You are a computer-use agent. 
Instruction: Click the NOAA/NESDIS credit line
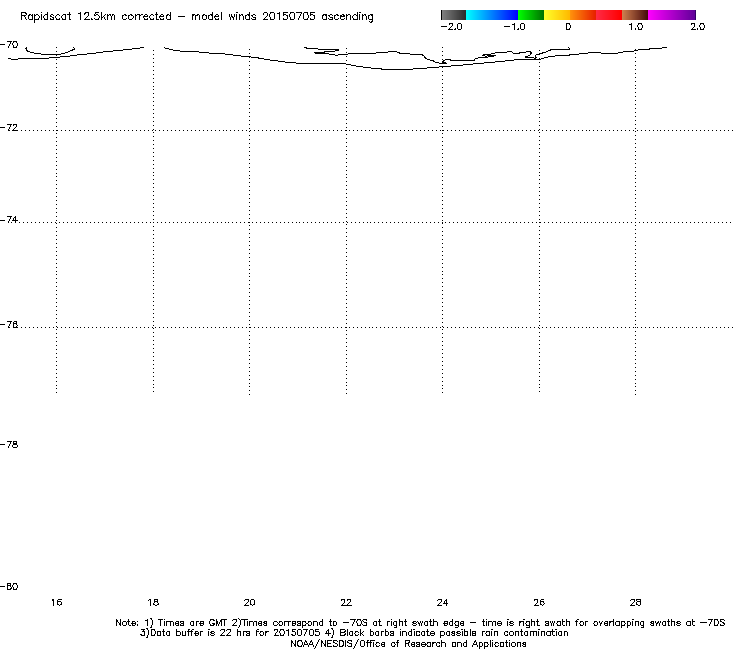408,644
